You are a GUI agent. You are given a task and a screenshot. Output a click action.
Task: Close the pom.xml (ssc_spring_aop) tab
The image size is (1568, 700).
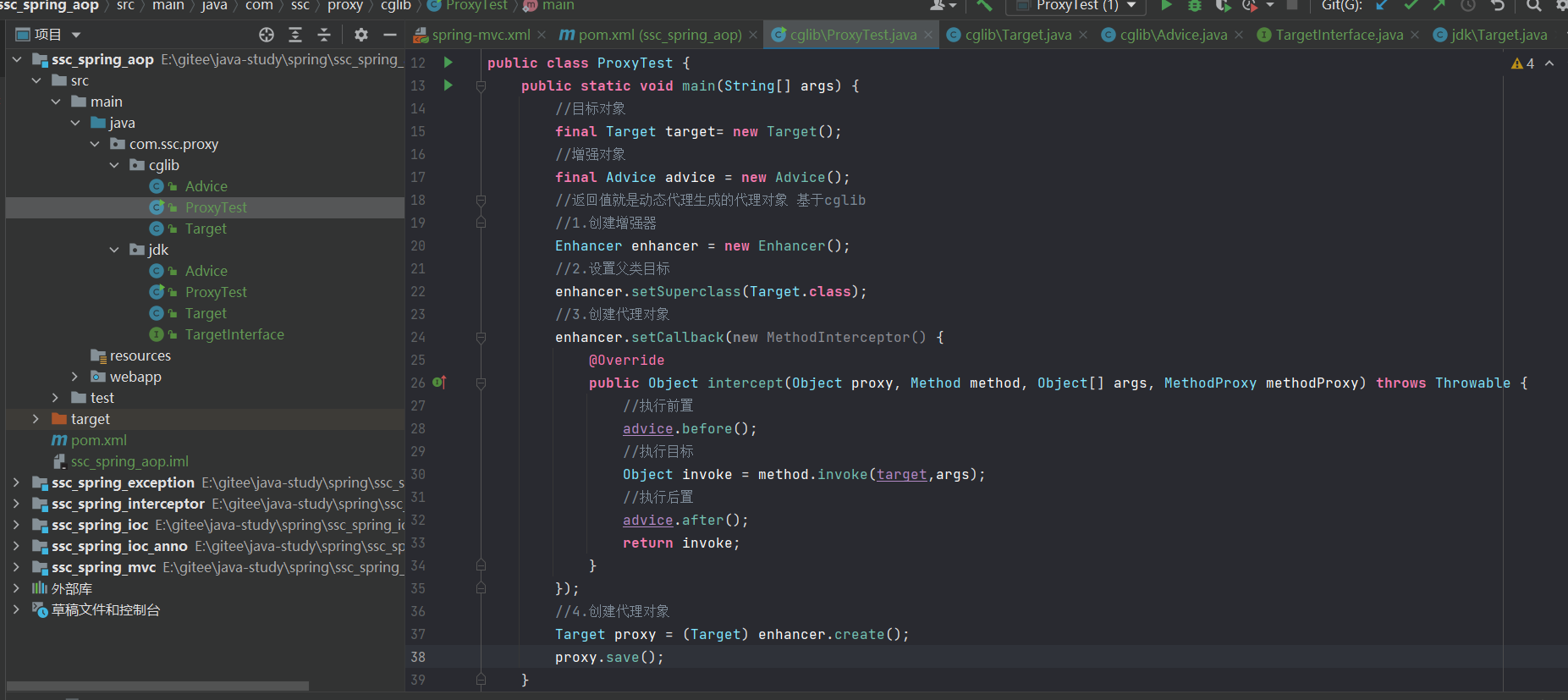[753, 36]
